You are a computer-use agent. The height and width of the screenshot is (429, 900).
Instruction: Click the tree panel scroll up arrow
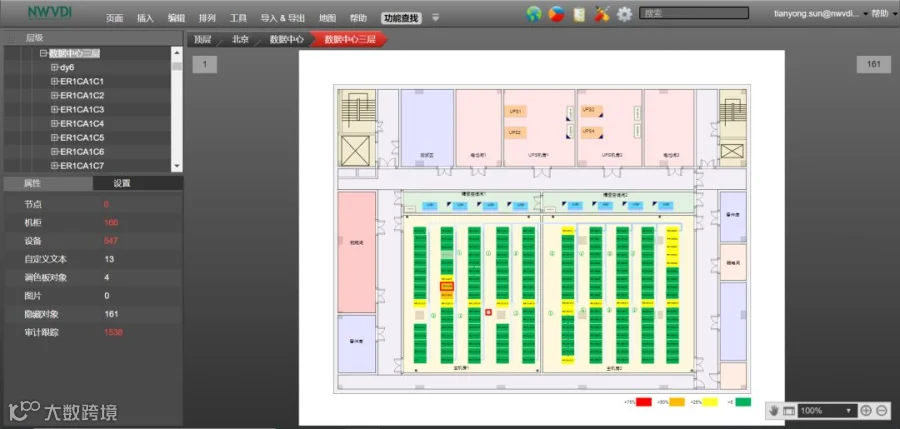[x=177, y=53]
